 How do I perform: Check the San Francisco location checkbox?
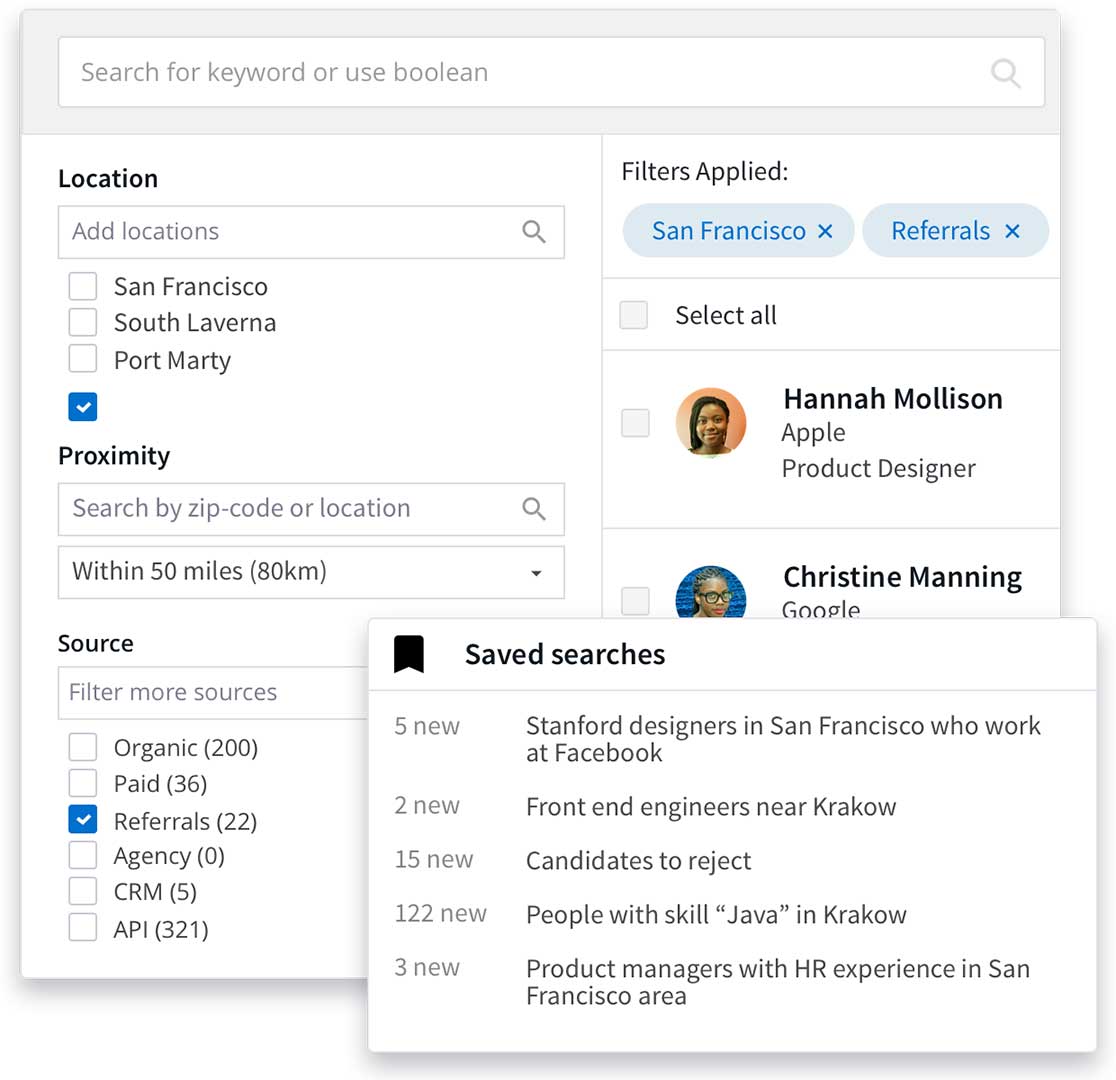coord(83,287)
